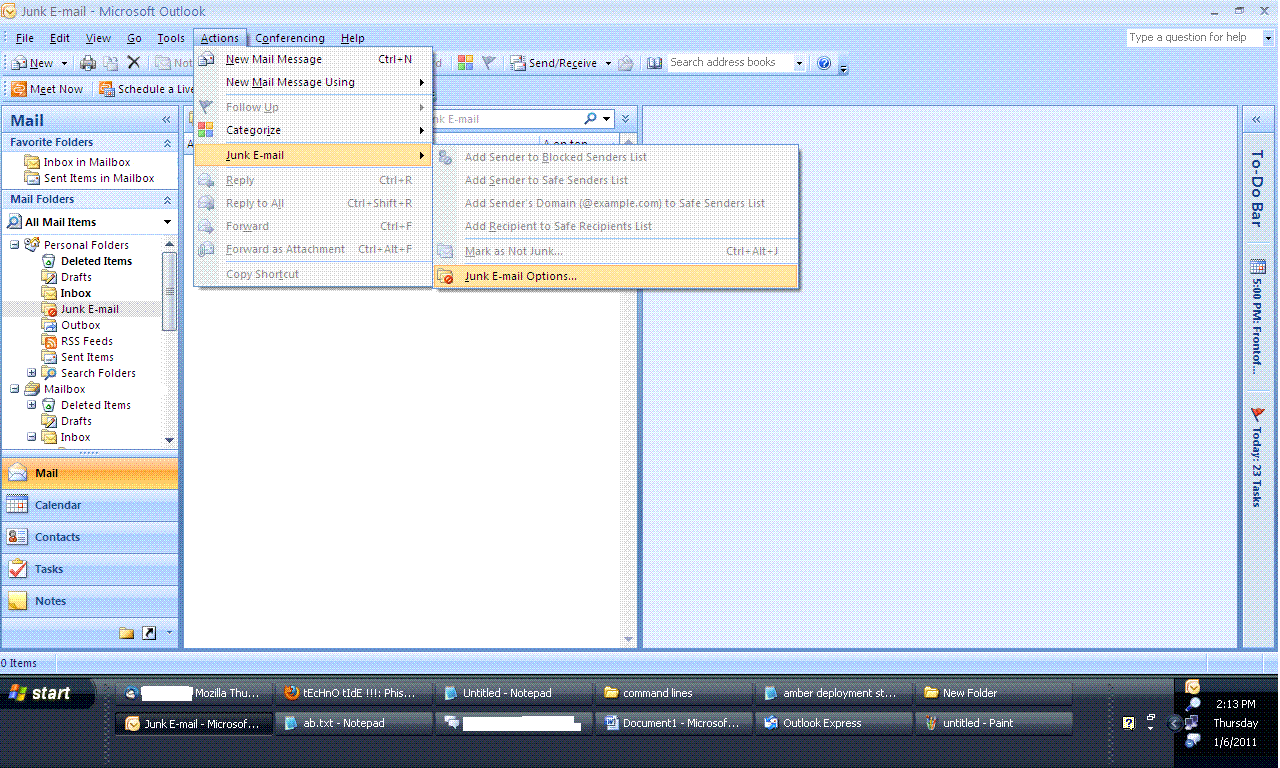
Task: Click the Today: 23 Tasks flag in To-Do Bar
Action: [1257, 414]
